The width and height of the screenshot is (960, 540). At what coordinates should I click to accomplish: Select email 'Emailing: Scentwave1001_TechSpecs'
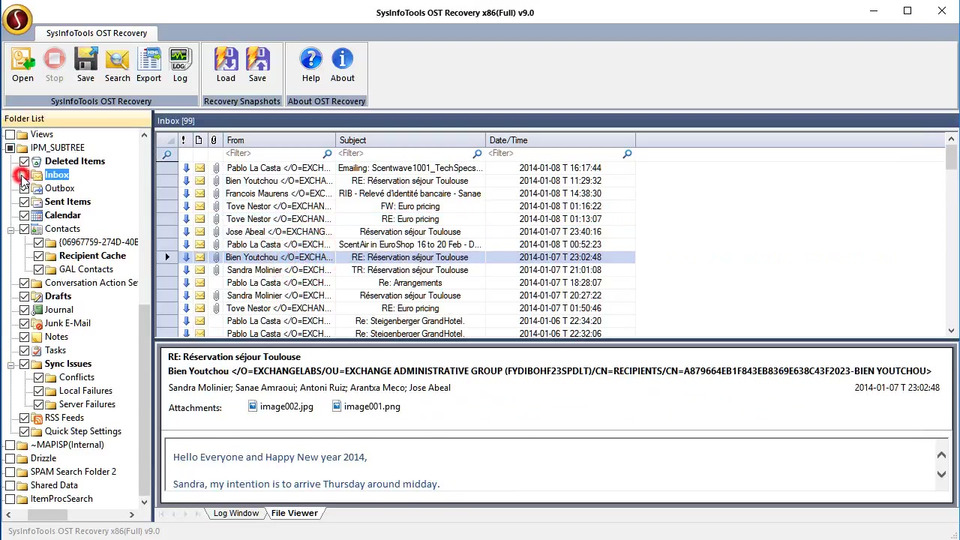396,168
